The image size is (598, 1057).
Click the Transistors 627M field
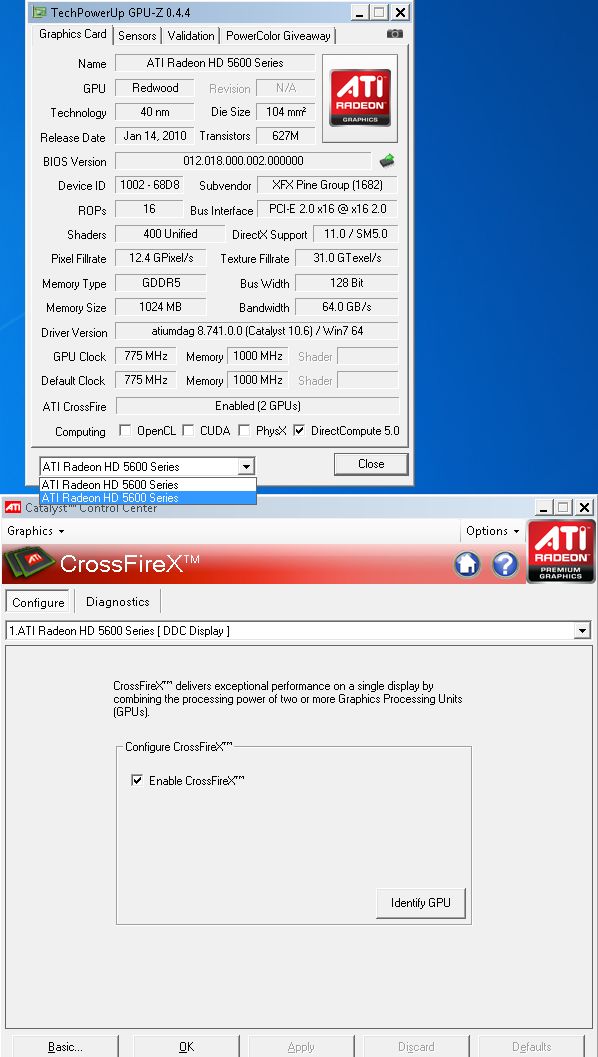pyautogui.click(x=286, y=135)
